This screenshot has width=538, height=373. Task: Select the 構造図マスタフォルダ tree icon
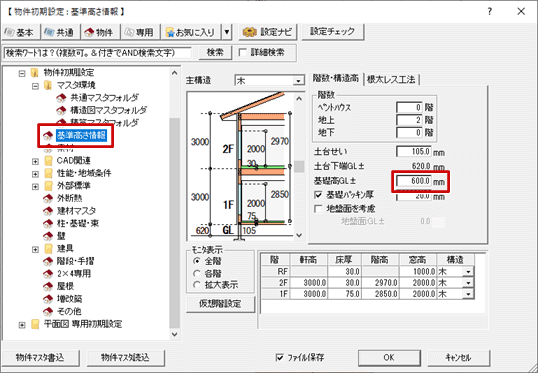pyautogui.click(x=61, y=110)
